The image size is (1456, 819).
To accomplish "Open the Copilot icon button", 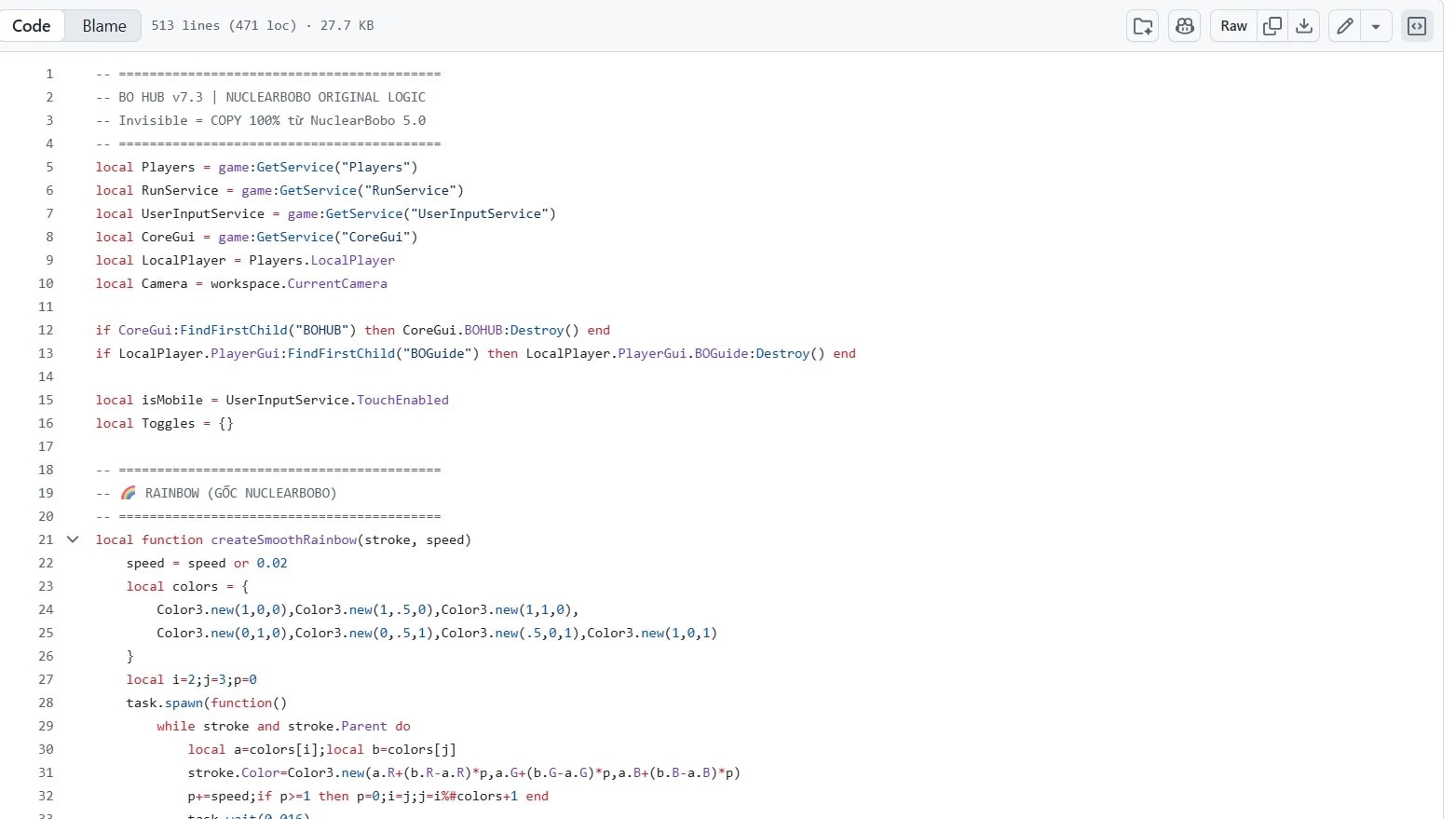I will (1185, 26).
